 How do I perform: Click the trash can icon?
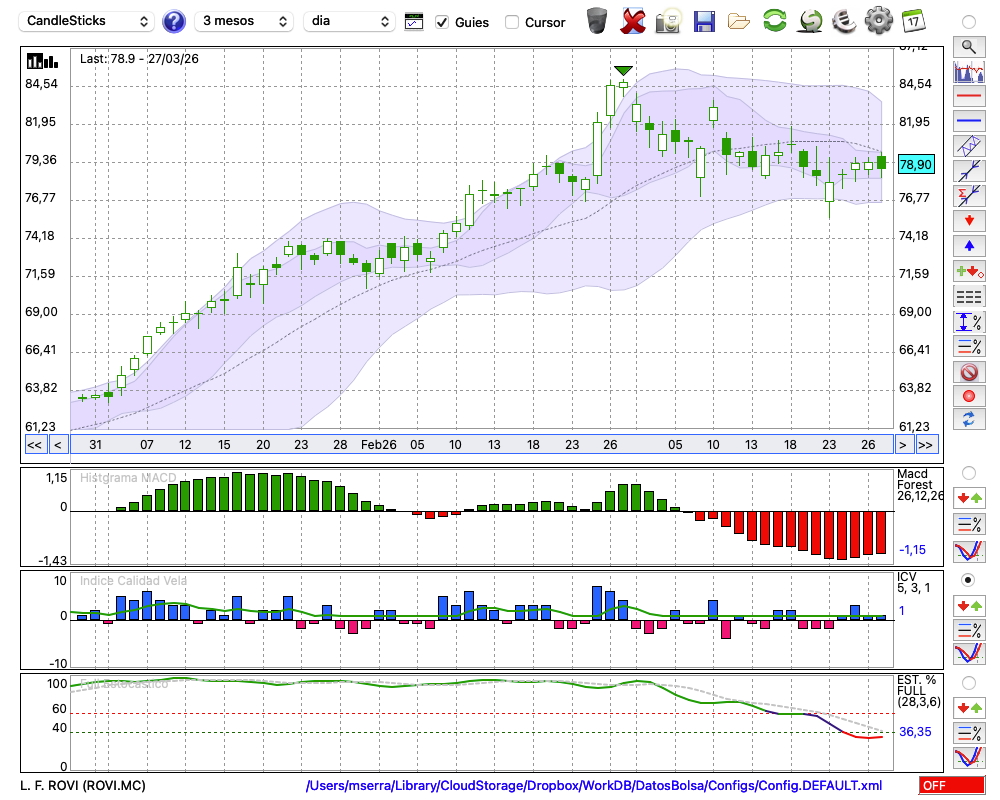pos(597,20)
